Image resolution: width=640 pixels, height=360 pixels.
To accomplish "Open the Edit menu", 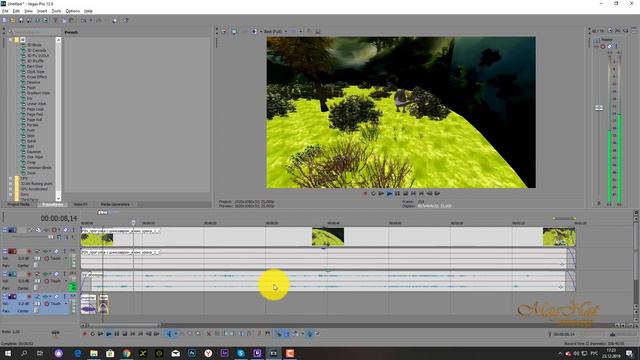I will tap(16, 11).
